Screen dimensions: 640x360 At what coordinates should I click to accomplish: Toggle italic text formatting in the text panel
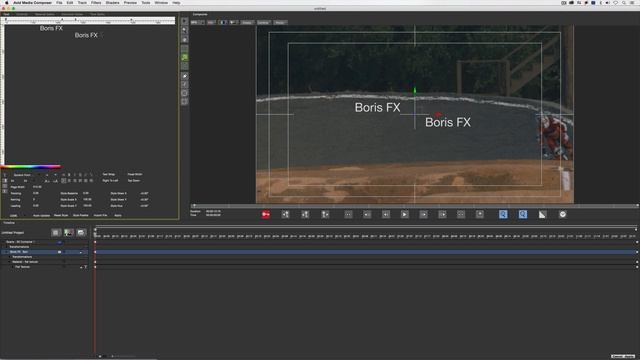[75, 175]
